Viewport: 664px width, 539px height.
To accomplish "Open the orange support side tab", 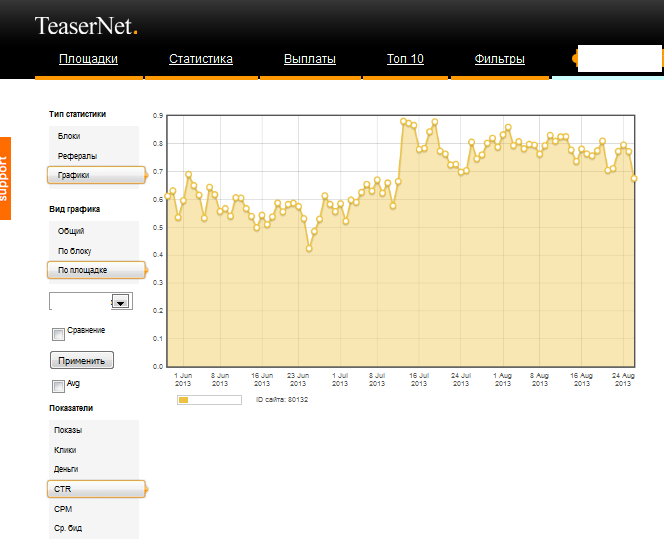I will 5,179.
